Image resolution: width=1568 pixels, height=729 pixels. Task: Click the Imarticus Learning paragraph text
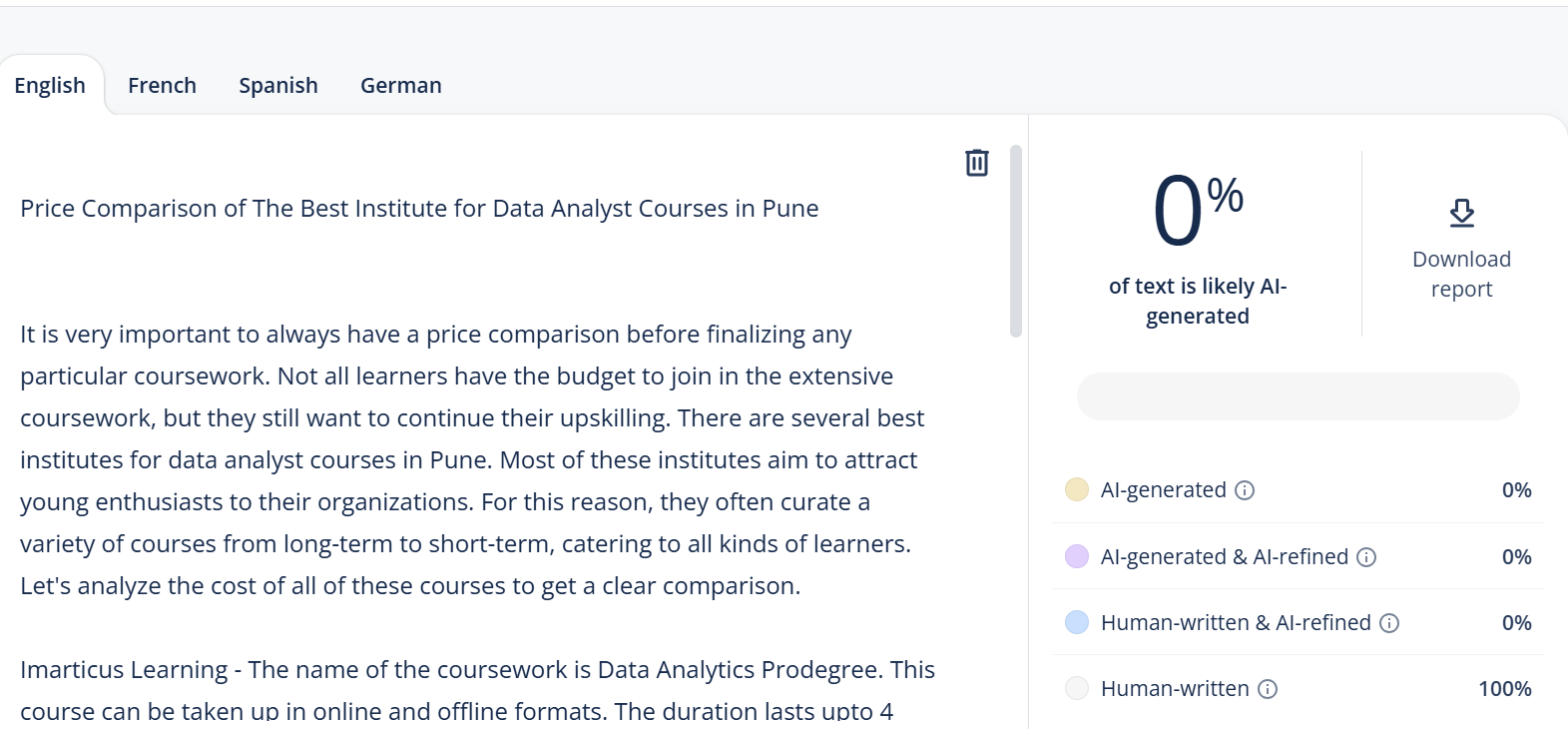coord(477,690)
